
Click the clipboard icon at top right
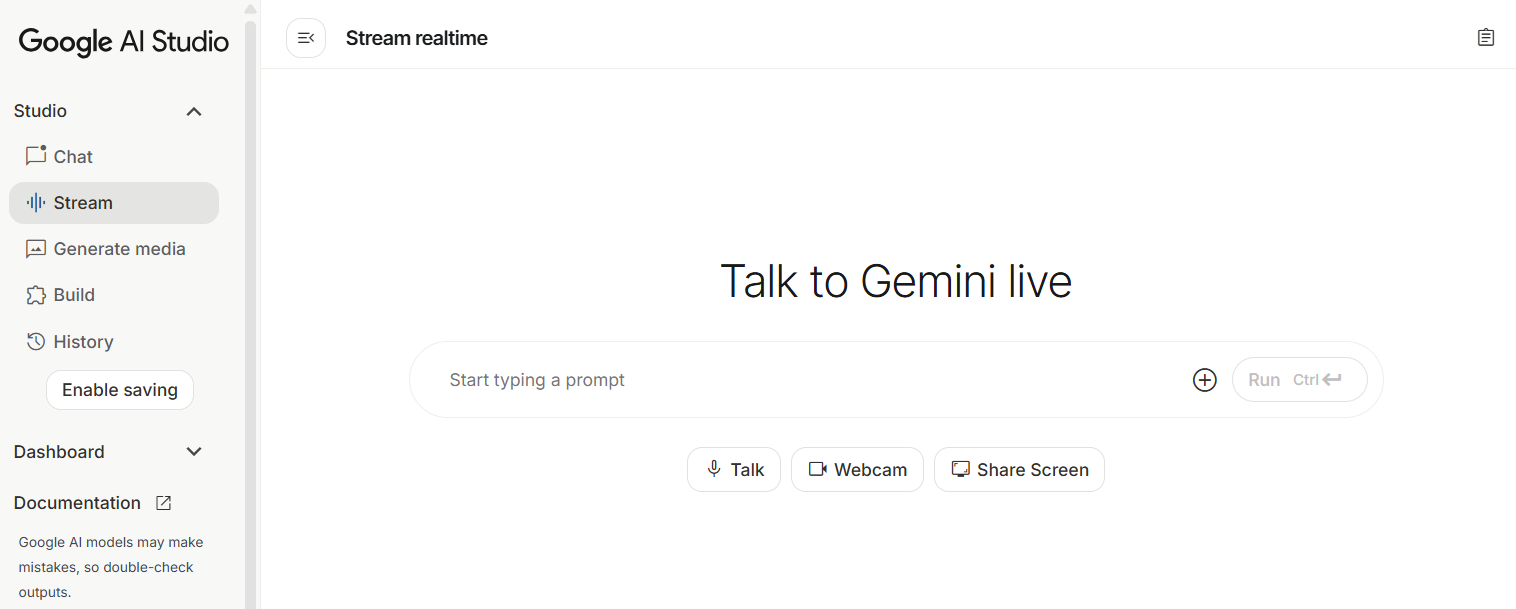(1486, 38)
